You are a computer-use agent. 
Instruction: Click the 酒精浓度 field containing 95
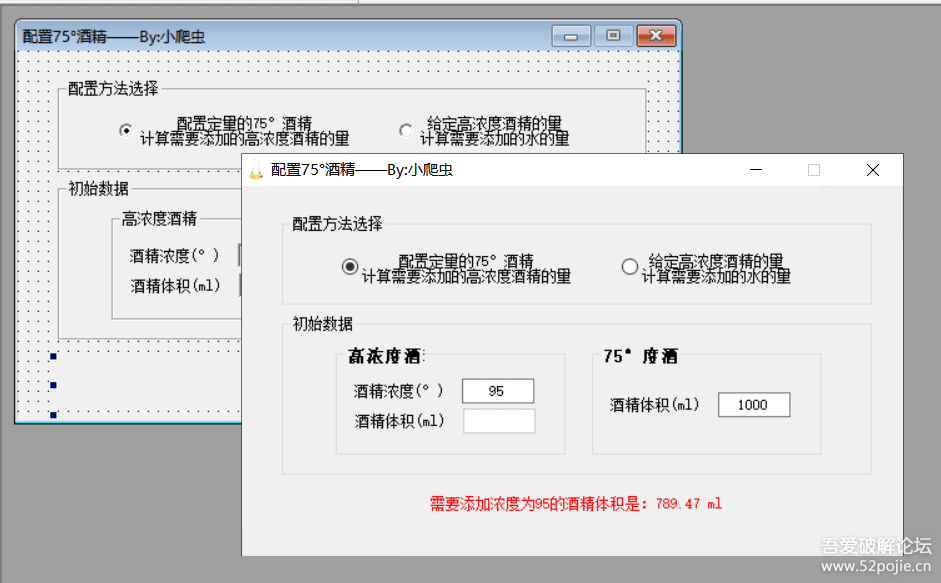[498, 391]
